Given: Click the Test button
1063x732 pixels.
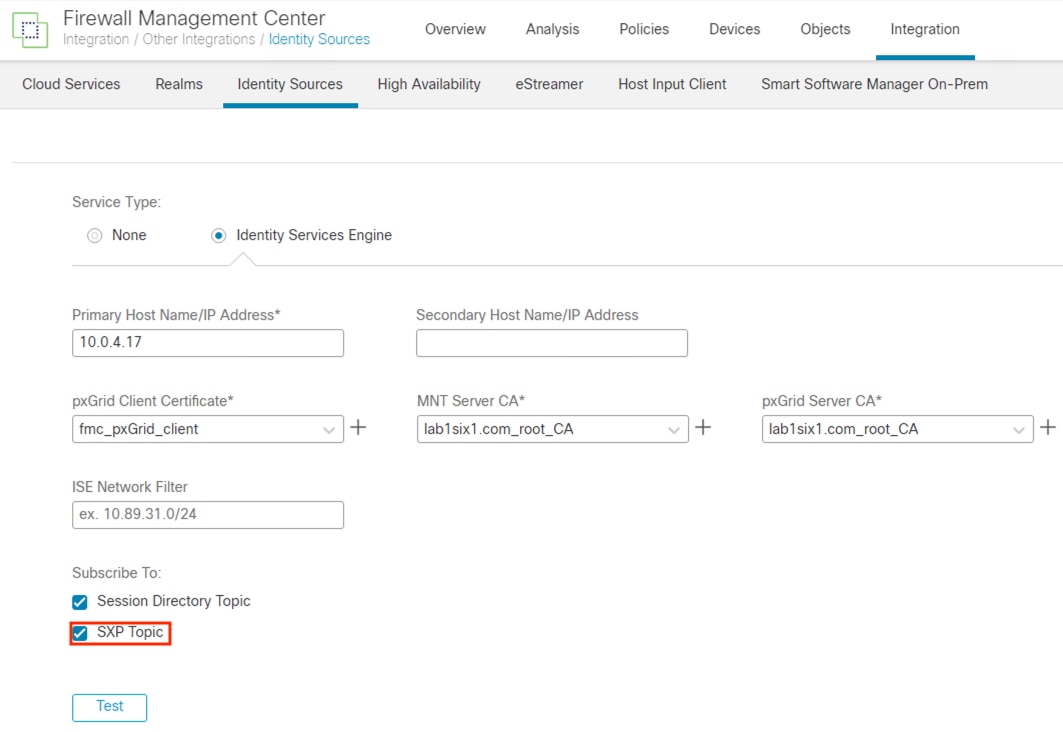Looking at the screenshot, I should coord(110,707).
